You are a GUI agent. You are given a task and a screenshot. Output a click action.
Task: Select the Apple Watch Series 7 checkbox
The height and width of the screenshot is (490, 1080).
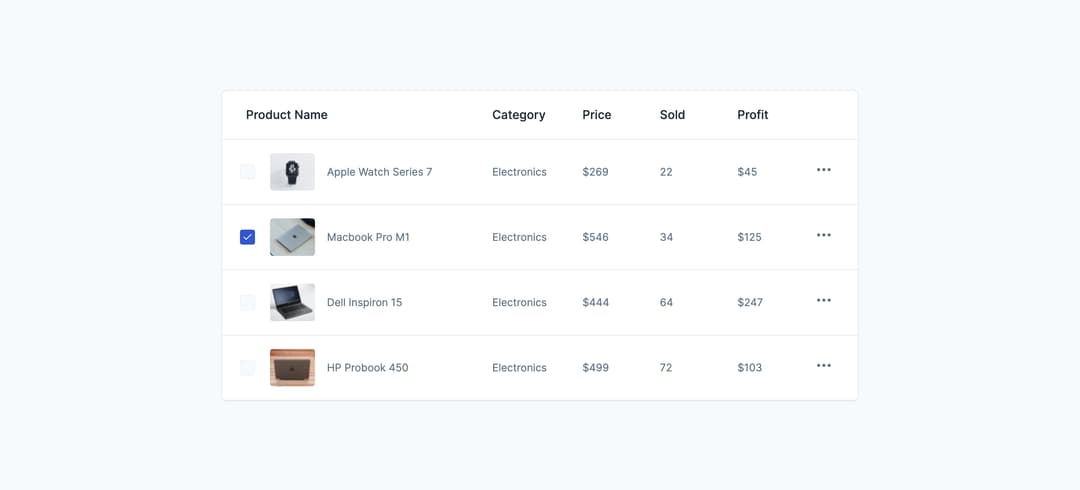[x=248, y=172]
